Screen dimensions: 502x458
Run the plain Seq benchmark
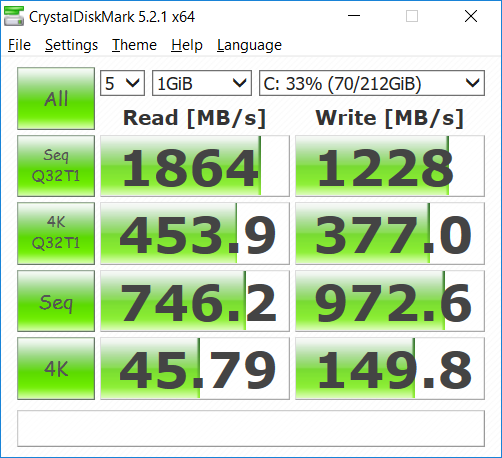[x=56, y=301]
